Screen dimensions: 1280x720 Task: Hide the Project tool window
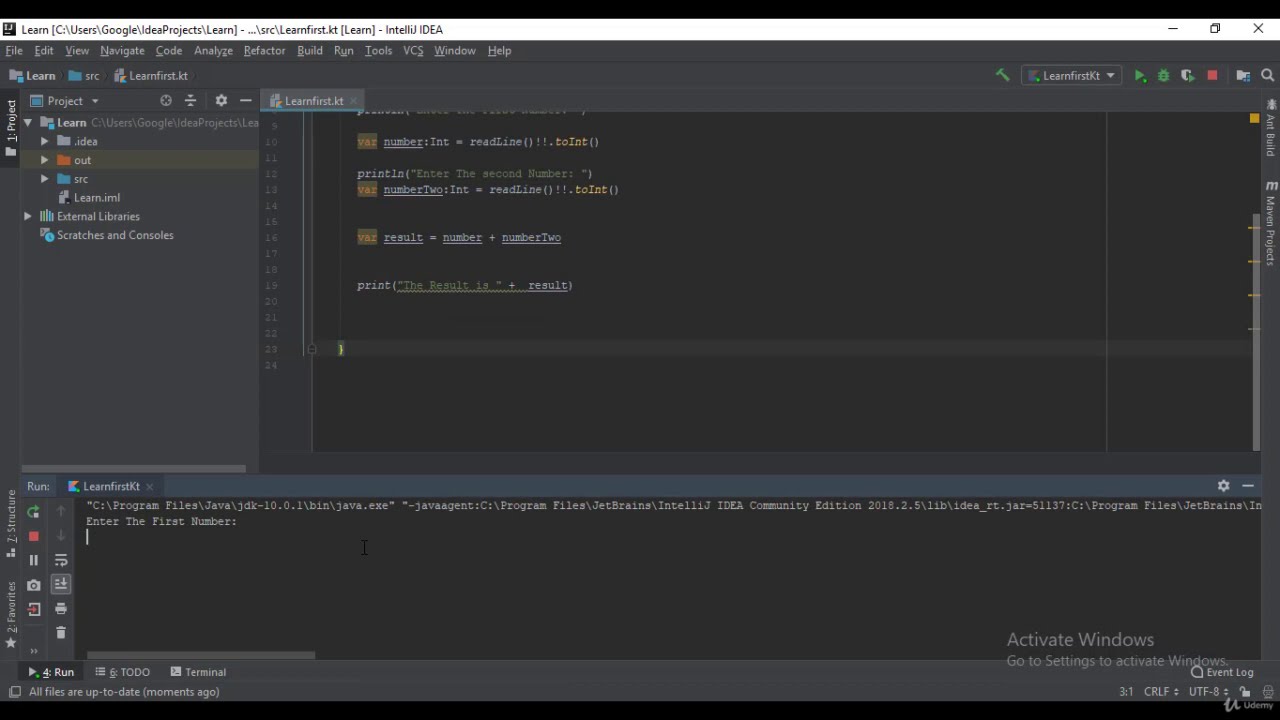tap(245, 100)
